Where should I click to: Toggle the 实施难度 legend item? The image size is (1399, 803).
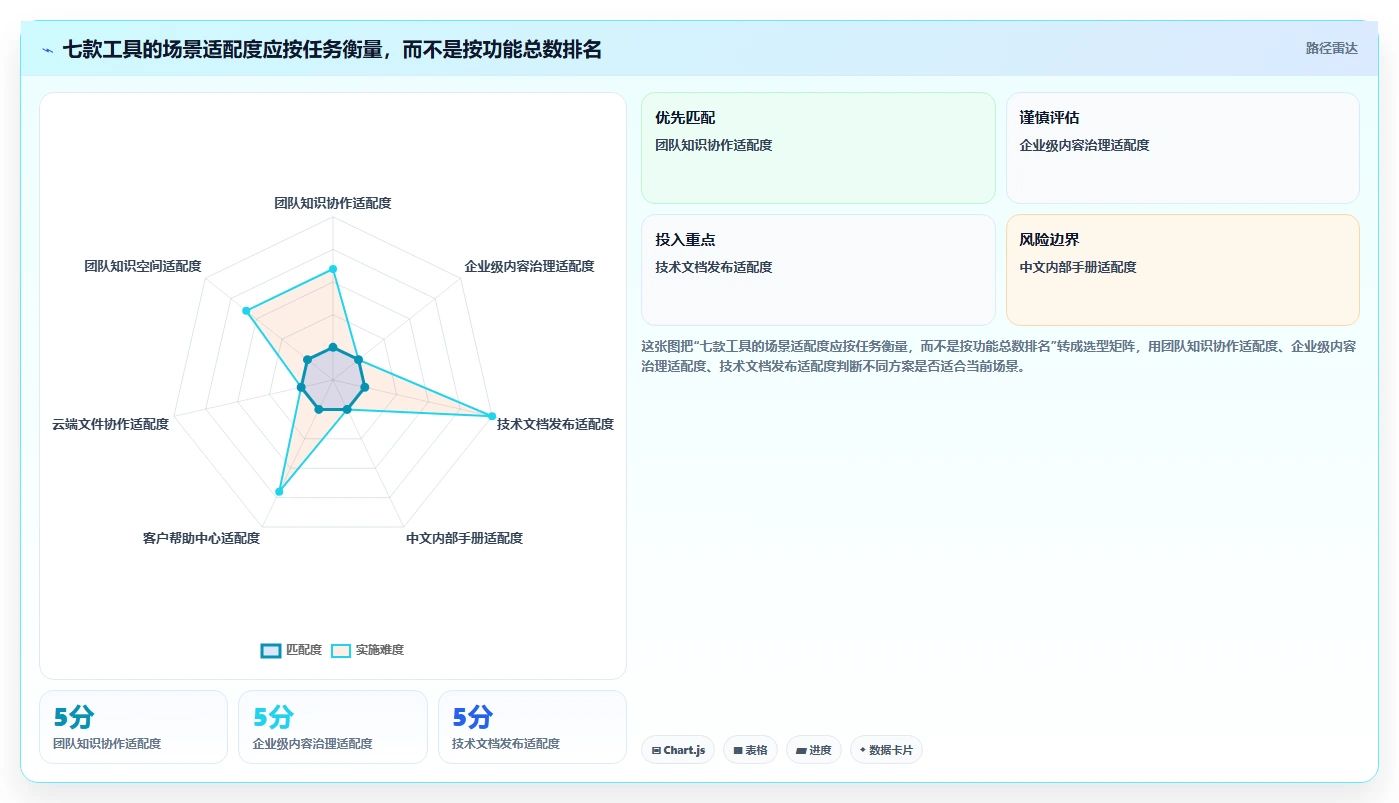click(x=367, y=650)
